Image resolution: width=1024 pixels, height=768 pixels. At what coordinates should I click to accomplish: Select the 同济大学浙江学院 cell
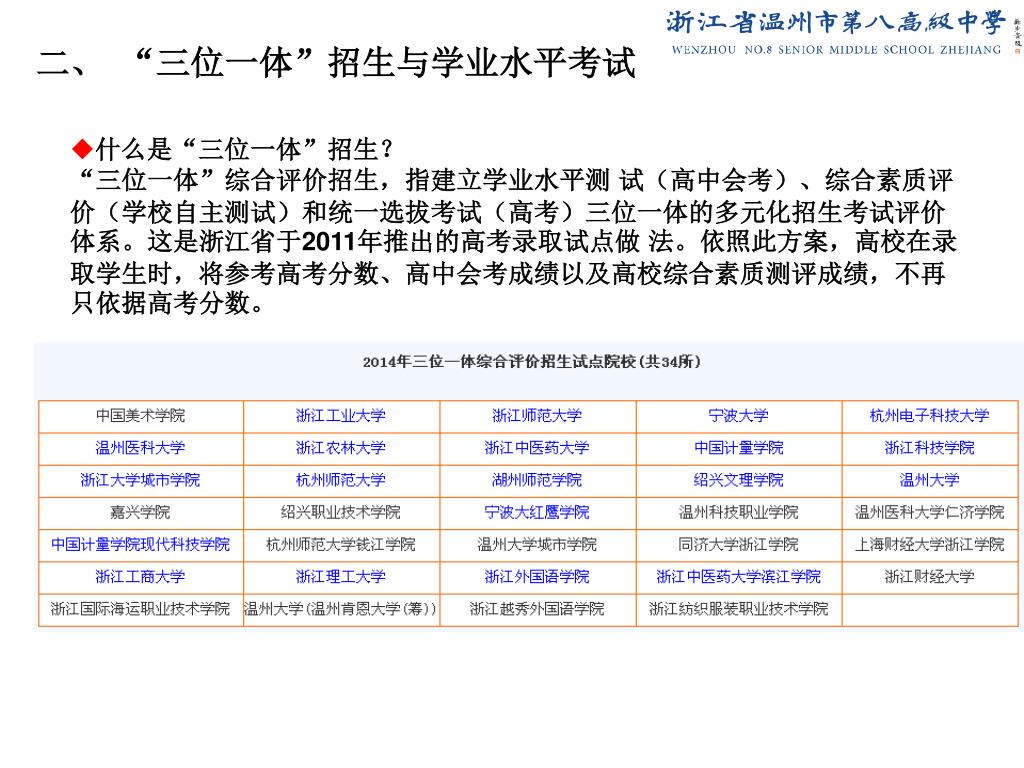coord(739,545)
